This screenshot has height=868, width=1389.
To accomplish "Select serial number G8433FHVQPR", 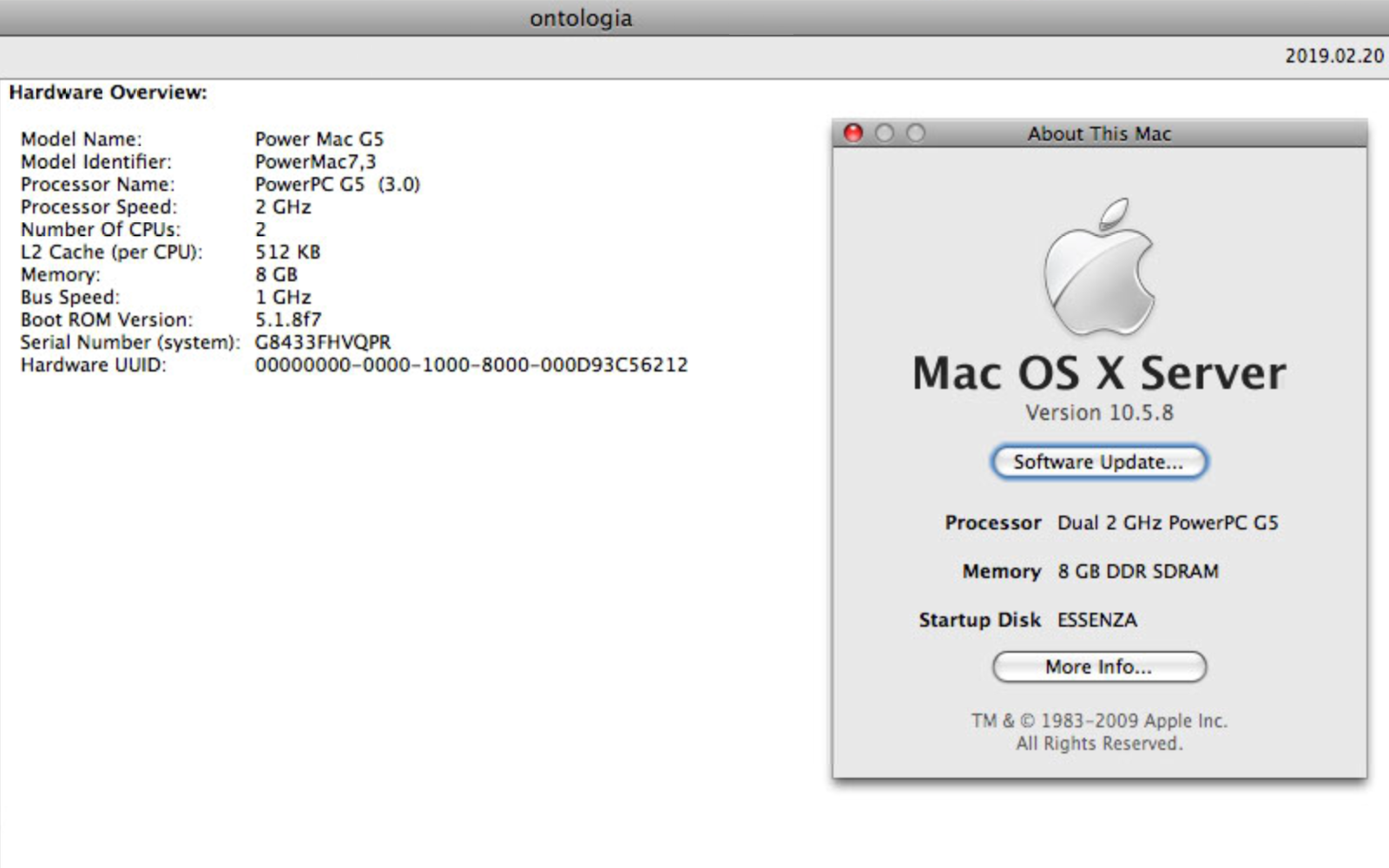I will click(x=323, y=342).
